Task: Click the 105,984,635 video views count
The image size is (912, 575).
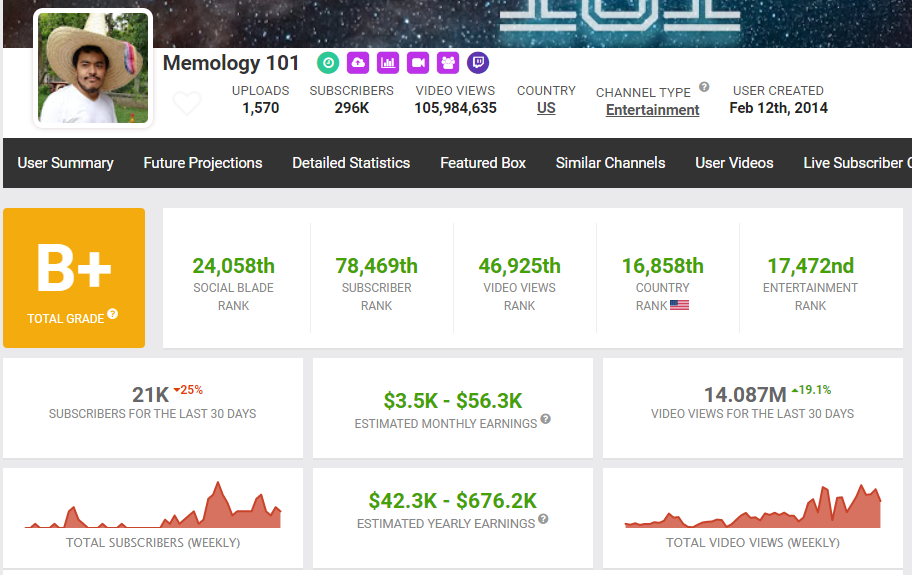Action: [x=455, y=108]
